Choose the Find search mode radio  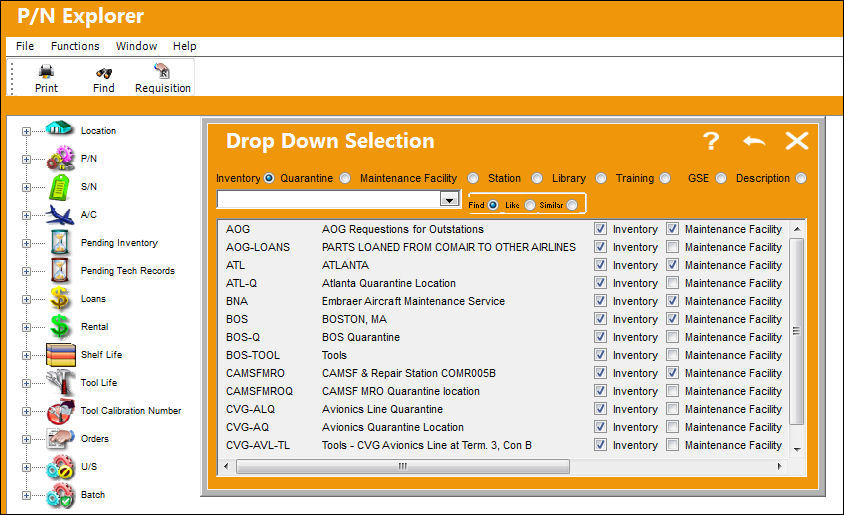coord(493,205)
